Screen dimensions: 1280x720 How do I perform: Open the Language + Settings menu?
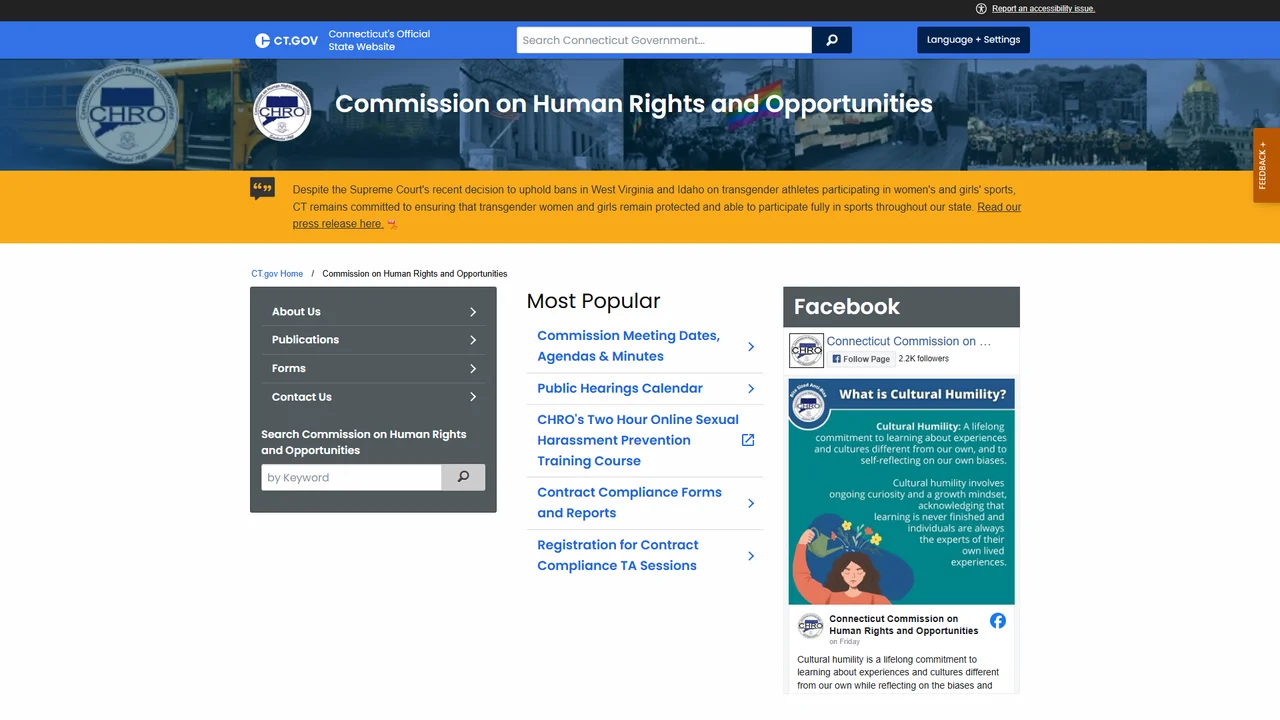click(973, 40)
